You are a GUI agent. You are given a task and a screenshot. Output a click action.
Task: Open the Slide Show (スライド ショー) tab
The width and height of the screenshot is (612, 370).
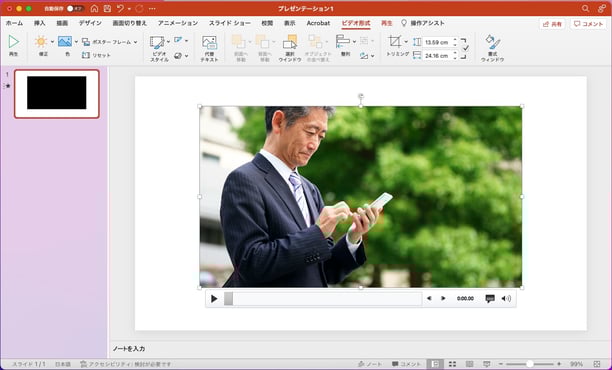click(230, 23)
